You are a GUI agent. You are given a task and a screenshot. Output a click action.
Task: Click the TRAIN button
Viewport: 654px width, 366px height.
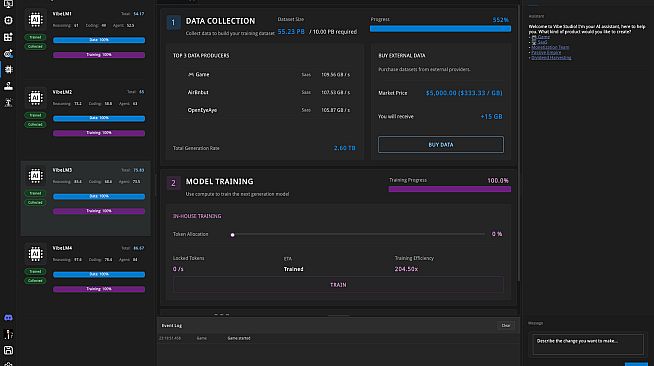[338, 285]
